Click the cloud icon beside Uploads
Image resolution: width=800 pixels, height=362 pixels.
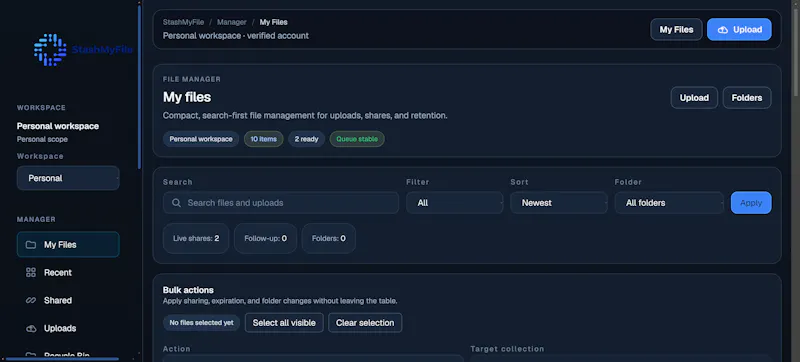[31, 328]
